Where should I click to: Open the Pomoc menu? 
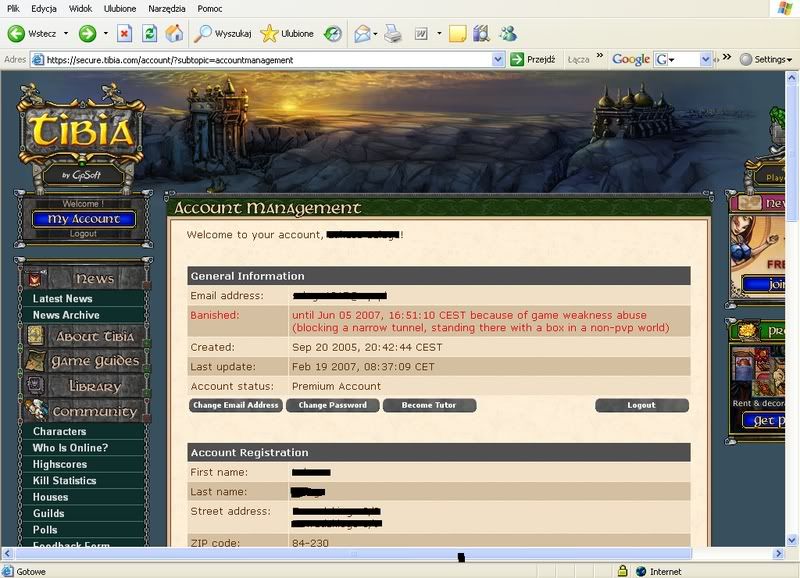click(x=210, y=9)
